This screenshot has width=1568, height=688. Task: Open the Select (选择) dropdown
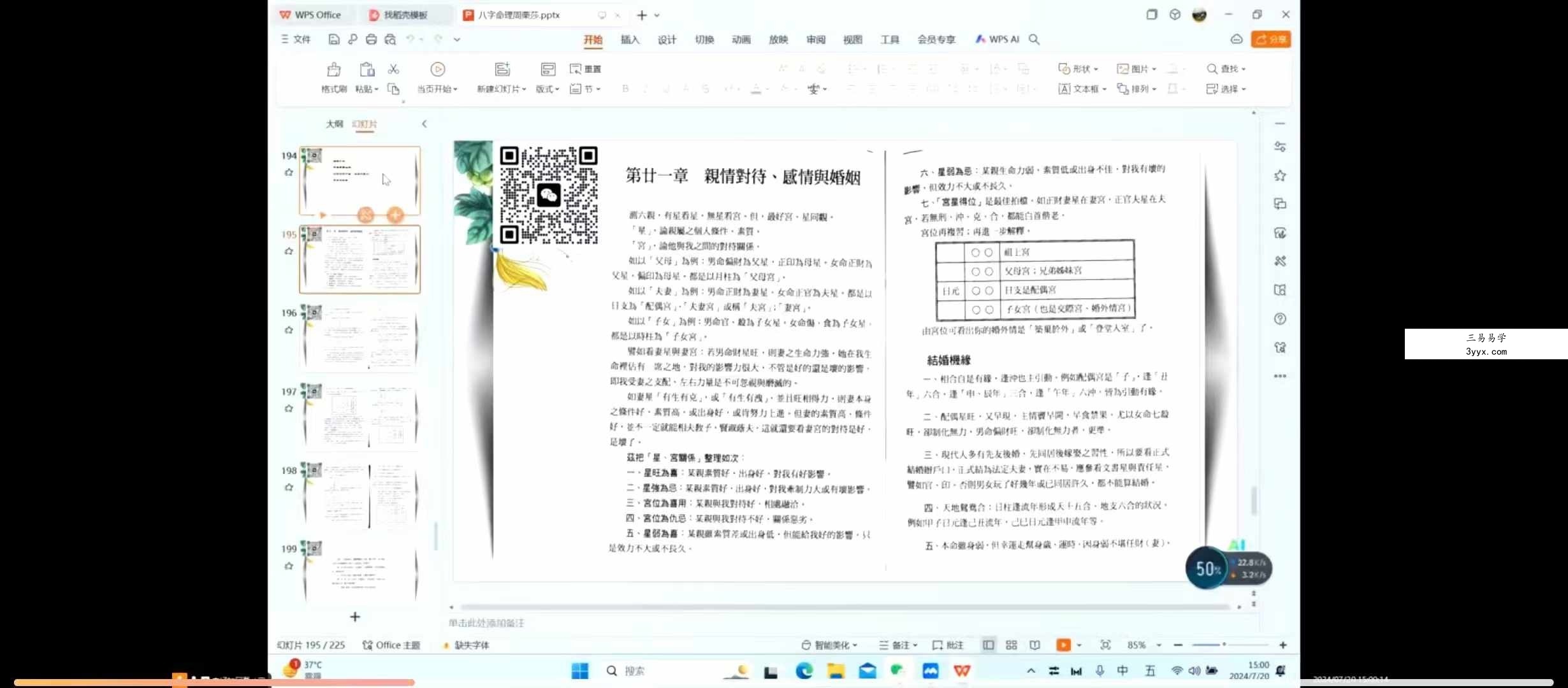point(1226,89)
